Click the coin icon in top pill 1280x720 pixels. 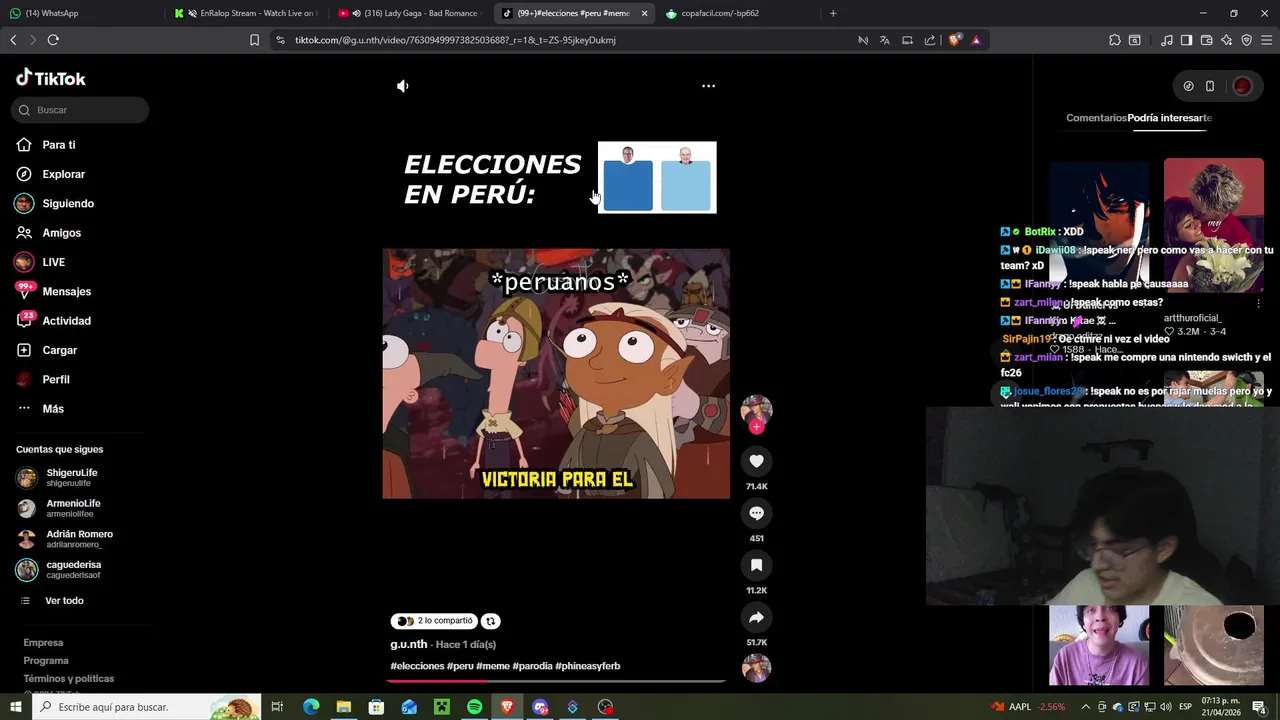point(1188,86)
